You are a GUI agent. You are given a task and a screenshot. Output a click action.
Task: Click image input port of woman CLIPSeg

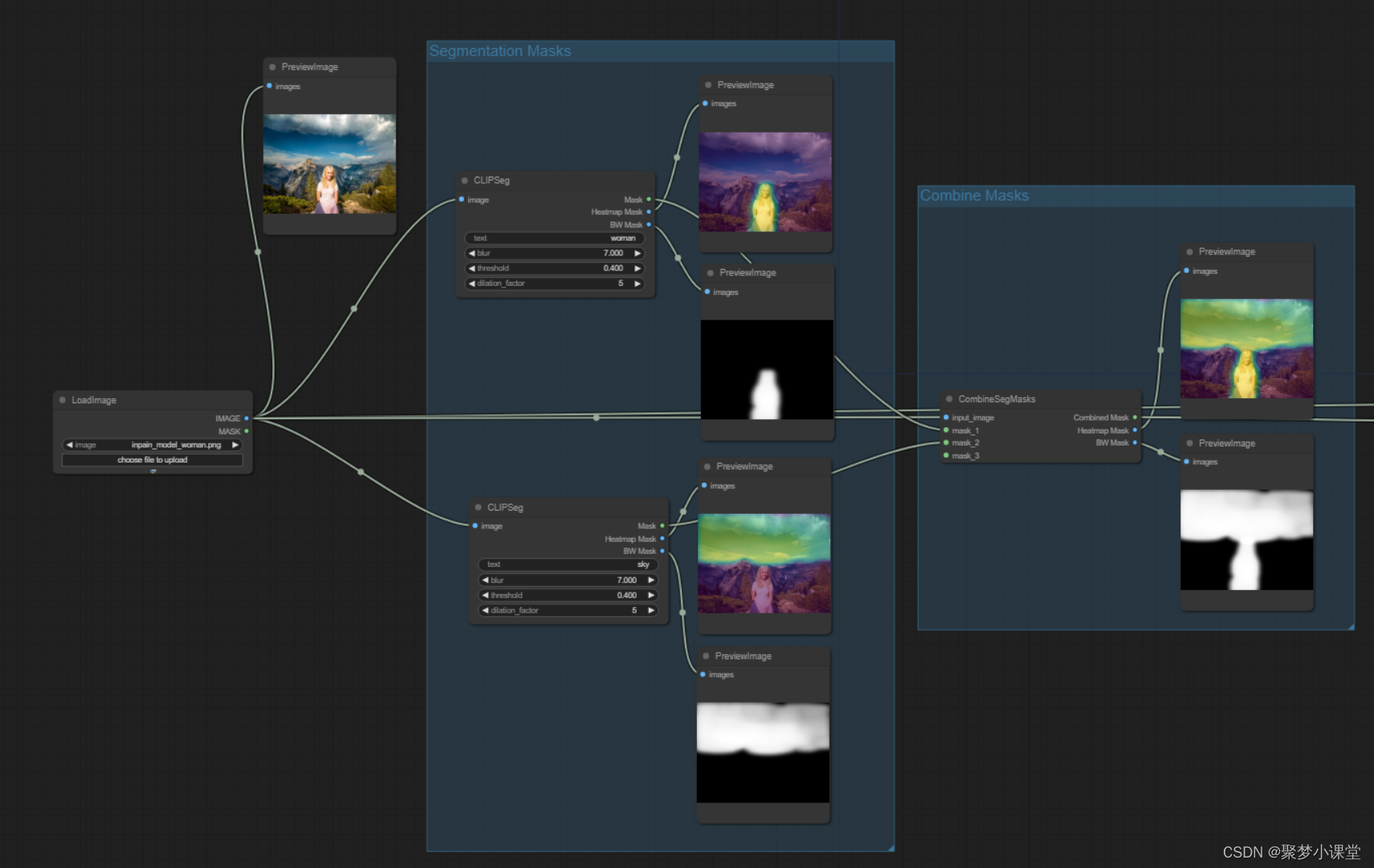click(x=462, y=199)
